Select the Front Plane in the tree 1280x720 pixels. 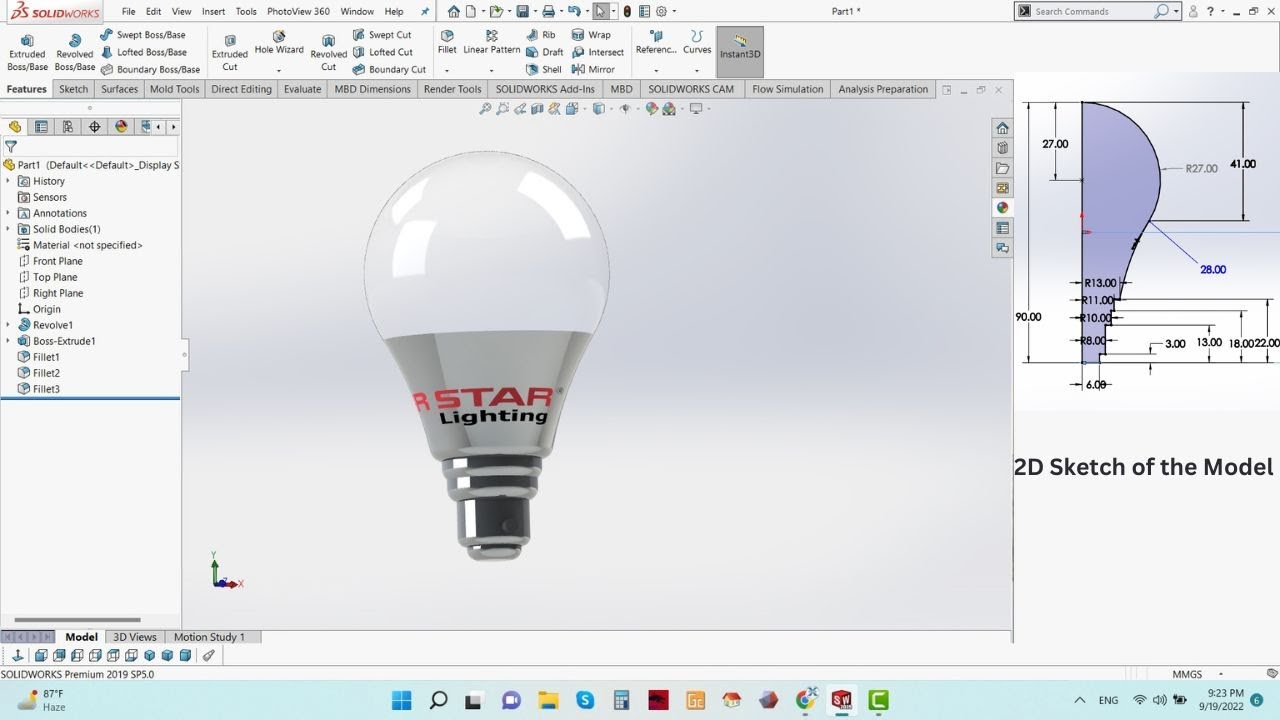pos(57,261)
